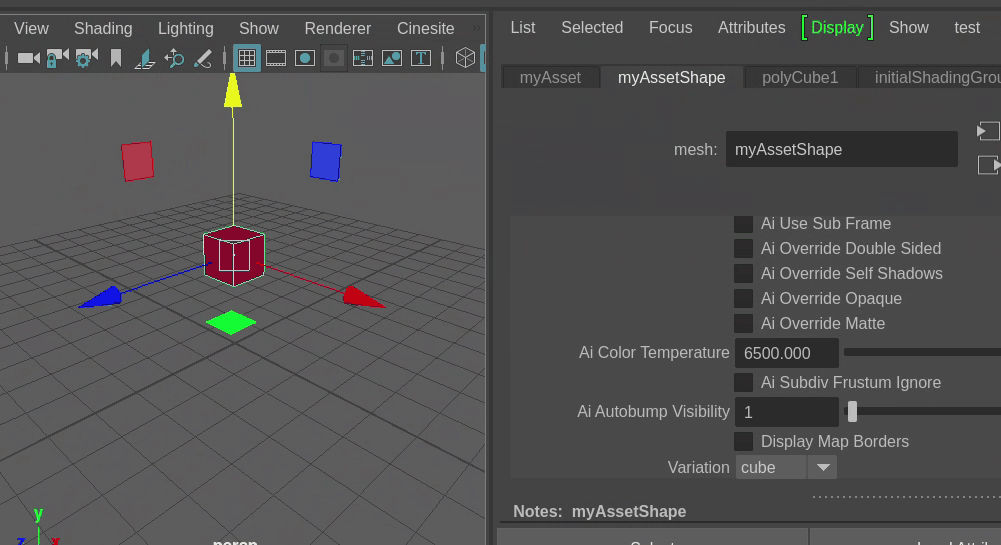Image resolution: width=1001 pixels, height=545 pixels.
Task: Expand the panel menu overflow chevron
Action: click(x=476, y=28)
